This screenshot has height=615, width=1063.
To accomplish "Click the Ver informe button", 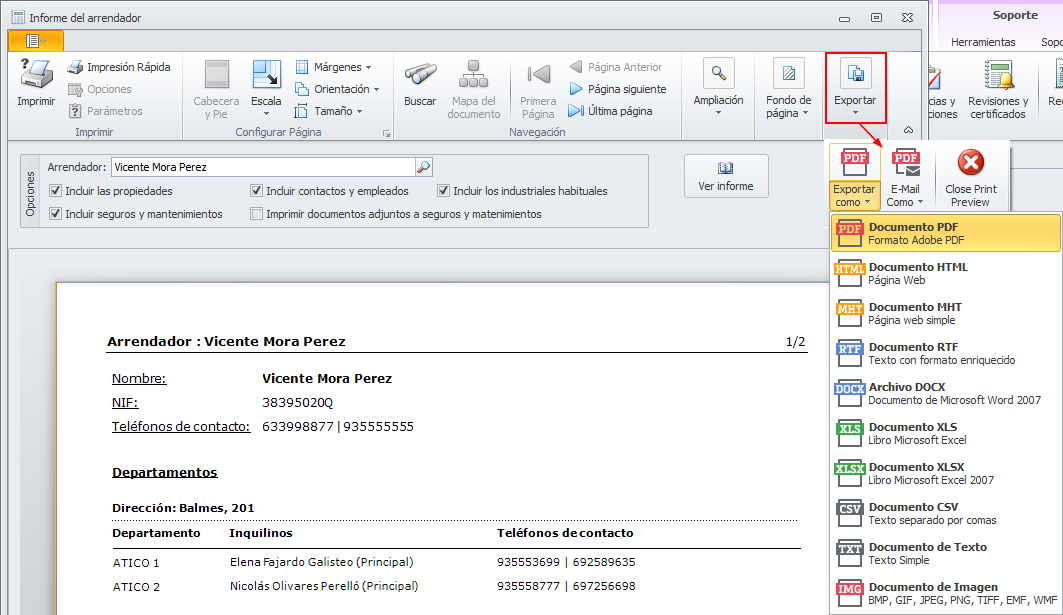I will 726,176.
